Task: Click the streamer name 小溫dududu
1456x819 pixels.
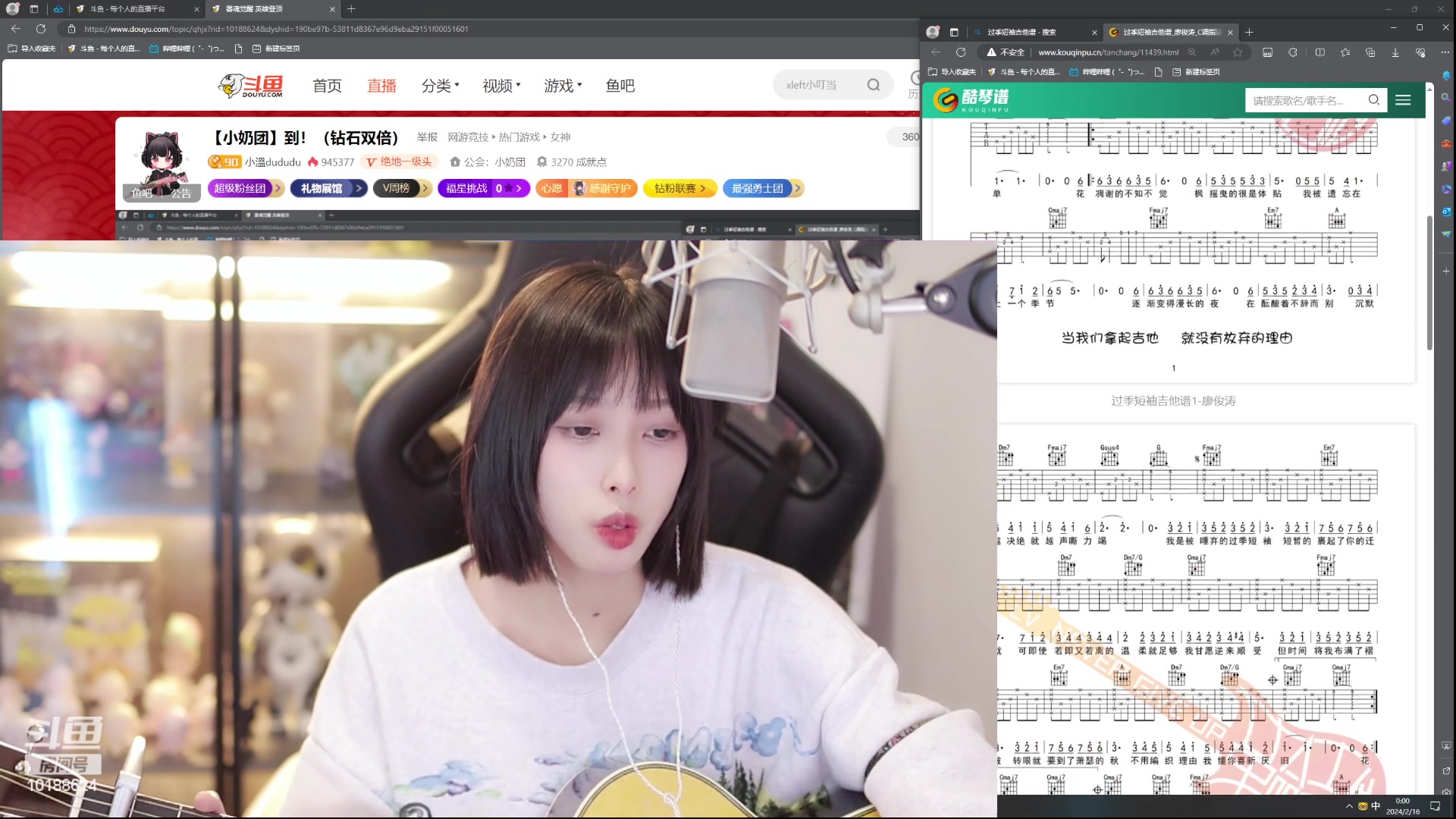Action: 272,162
